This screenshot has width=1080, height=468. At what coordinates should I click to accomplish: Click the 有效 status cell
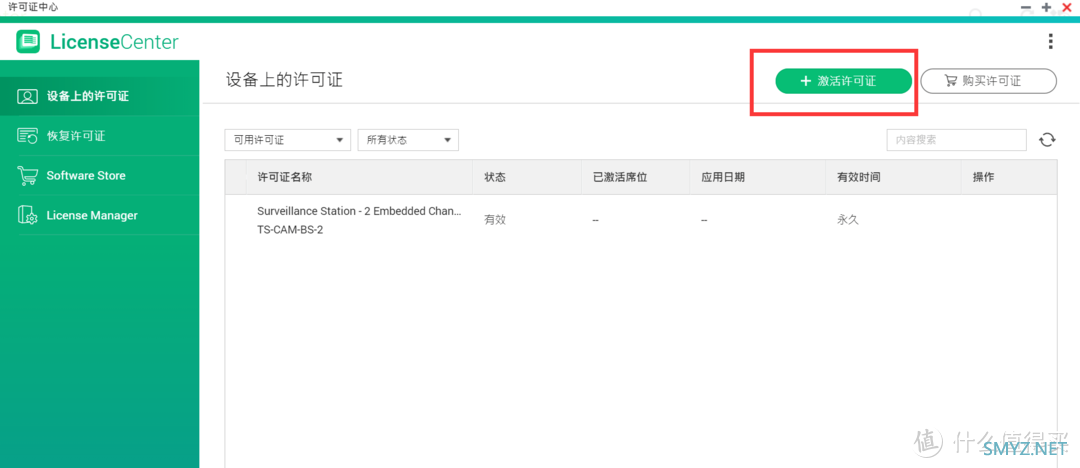(495, 220)
